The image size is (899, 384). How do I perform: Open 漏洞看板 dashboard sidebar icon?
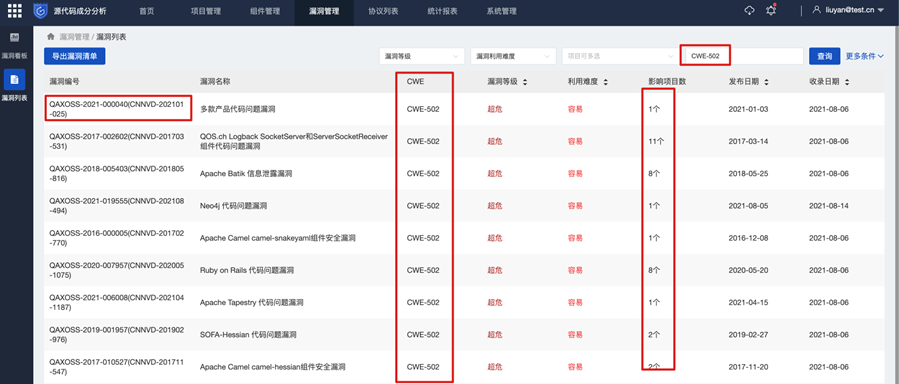coord(14,38)
